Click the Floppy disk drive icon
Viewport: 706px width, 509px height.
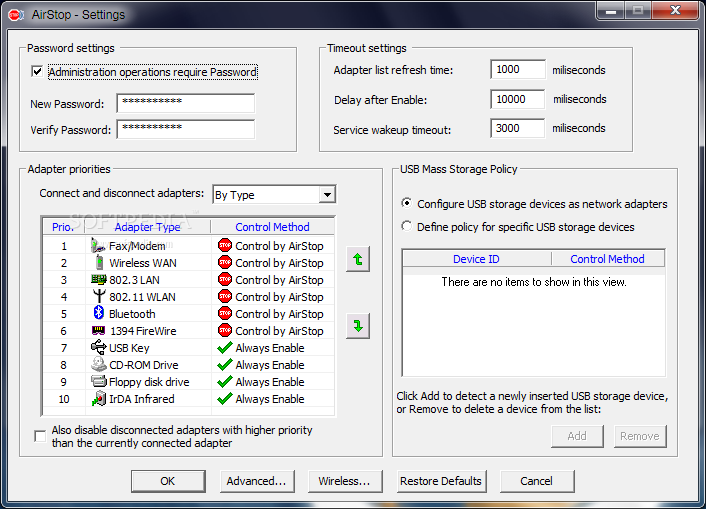click(x=99, y=382)
